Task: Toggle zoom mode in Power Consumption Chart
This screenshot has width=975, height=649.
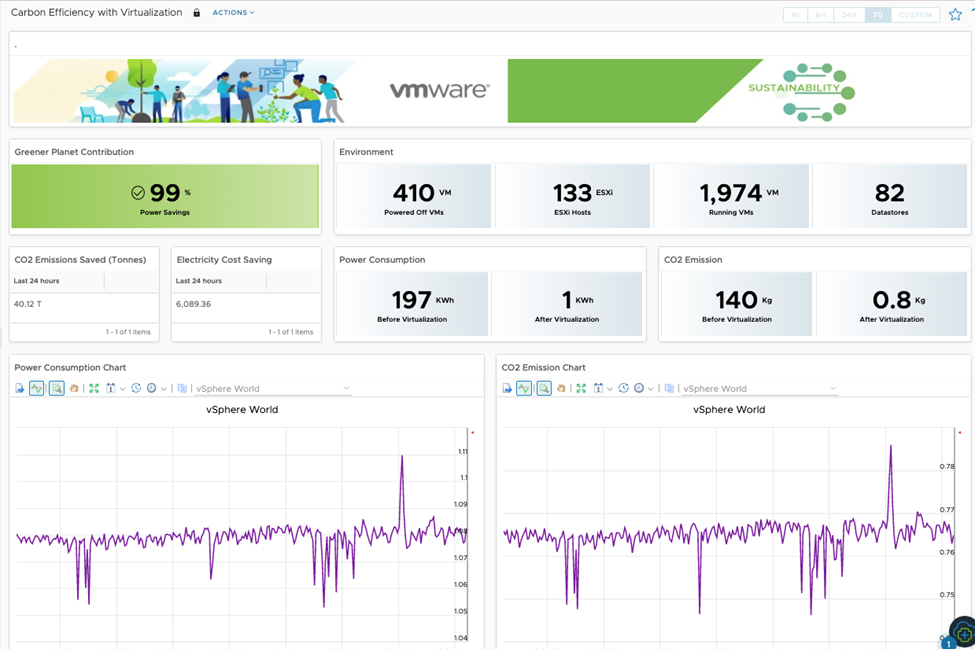Action: point(56,388)
